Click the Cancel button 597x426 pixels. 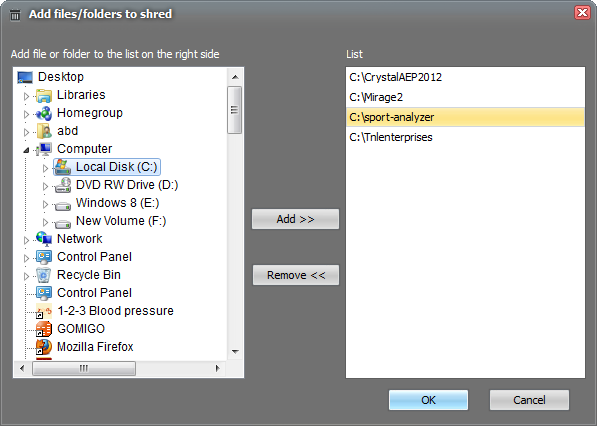529,400
